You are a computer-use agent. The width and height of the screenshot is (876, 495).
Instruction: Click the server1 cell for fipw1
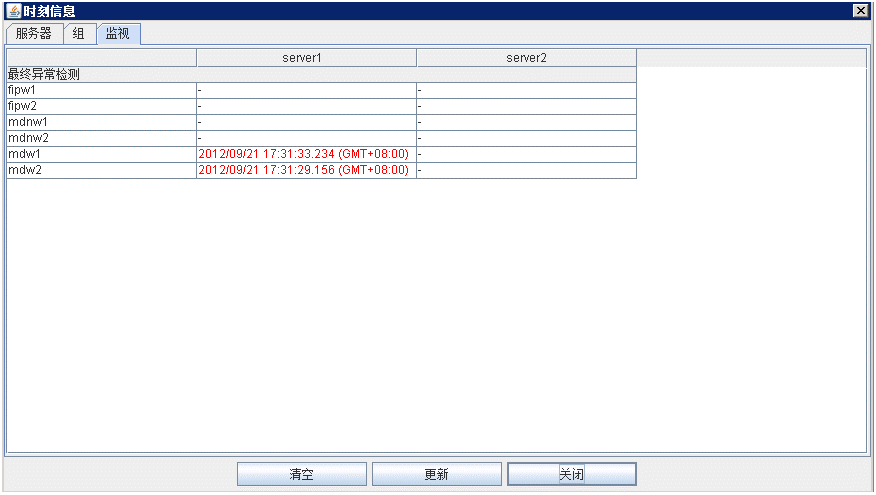point(306,90)
